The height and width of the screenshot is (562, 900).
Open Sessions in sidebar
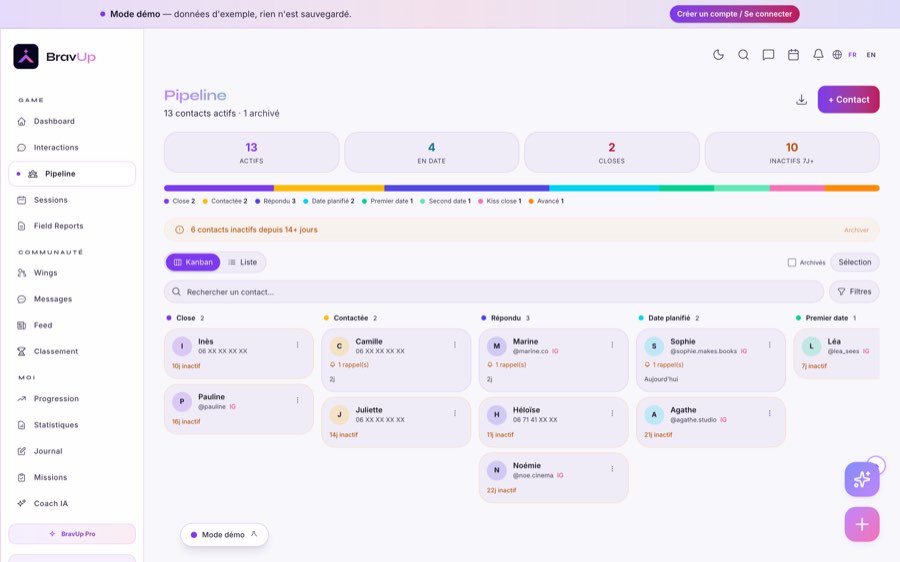point(72,200)
